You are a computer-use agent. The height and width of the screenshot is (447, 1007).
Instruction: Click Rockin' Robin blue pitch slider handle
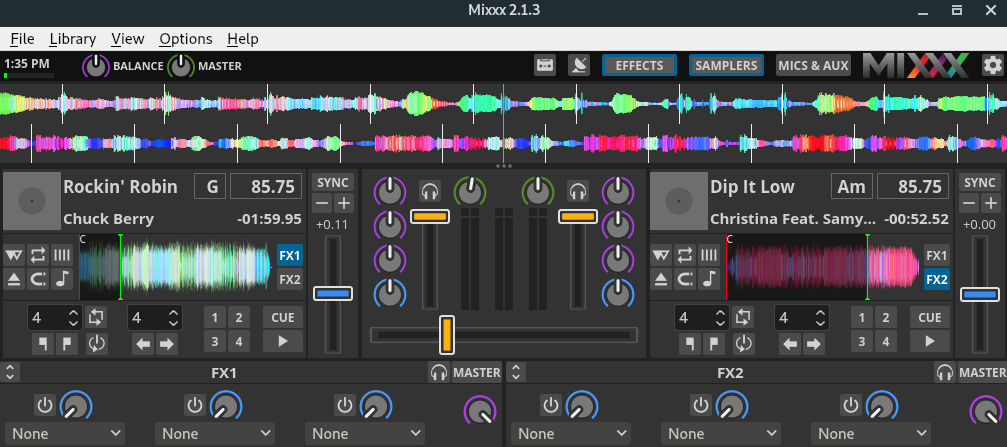pyautogui.click(x=333, y=294)
